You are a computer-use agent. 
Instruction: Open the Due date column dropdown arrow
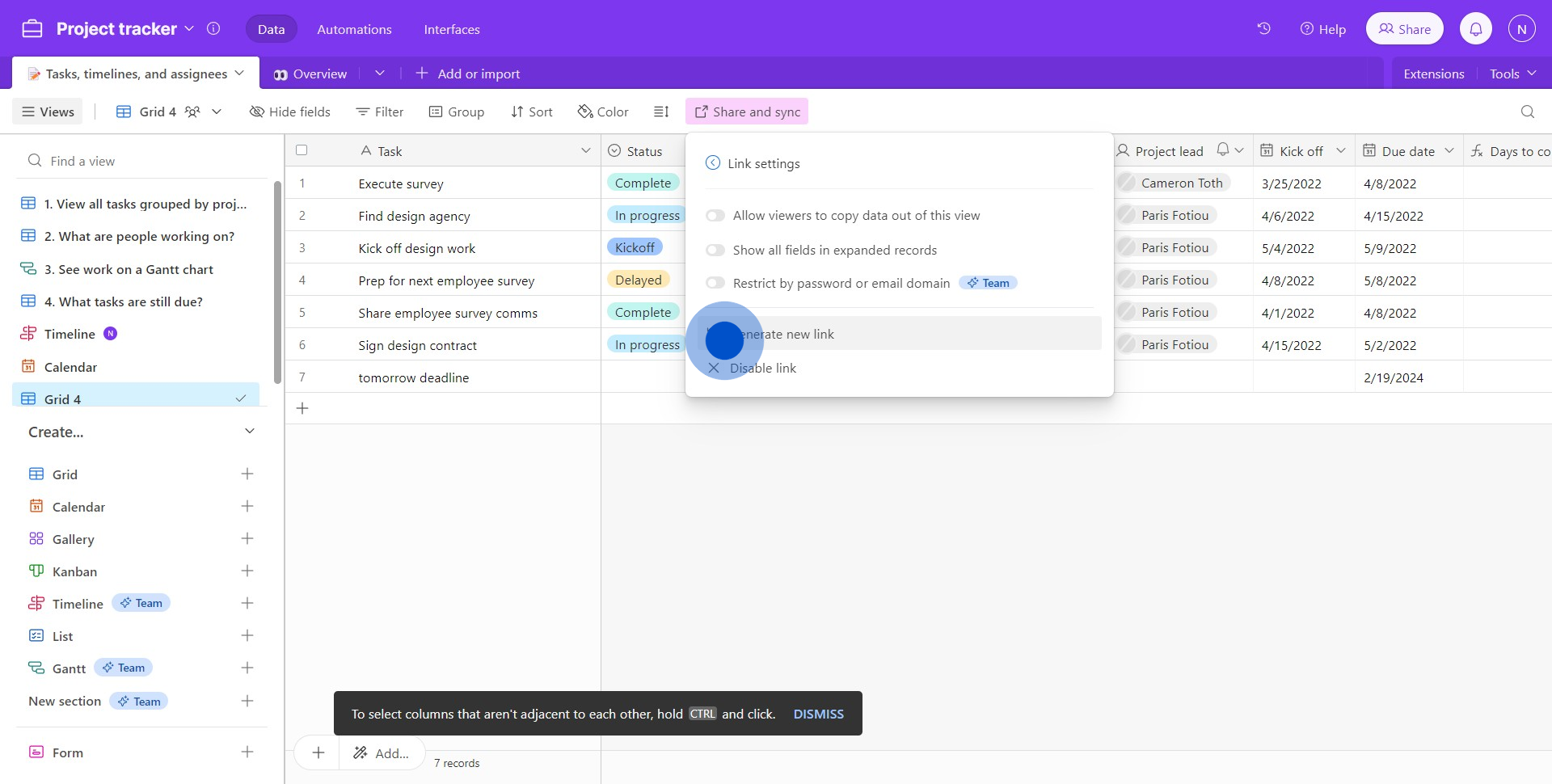(x=1449, y=151)
